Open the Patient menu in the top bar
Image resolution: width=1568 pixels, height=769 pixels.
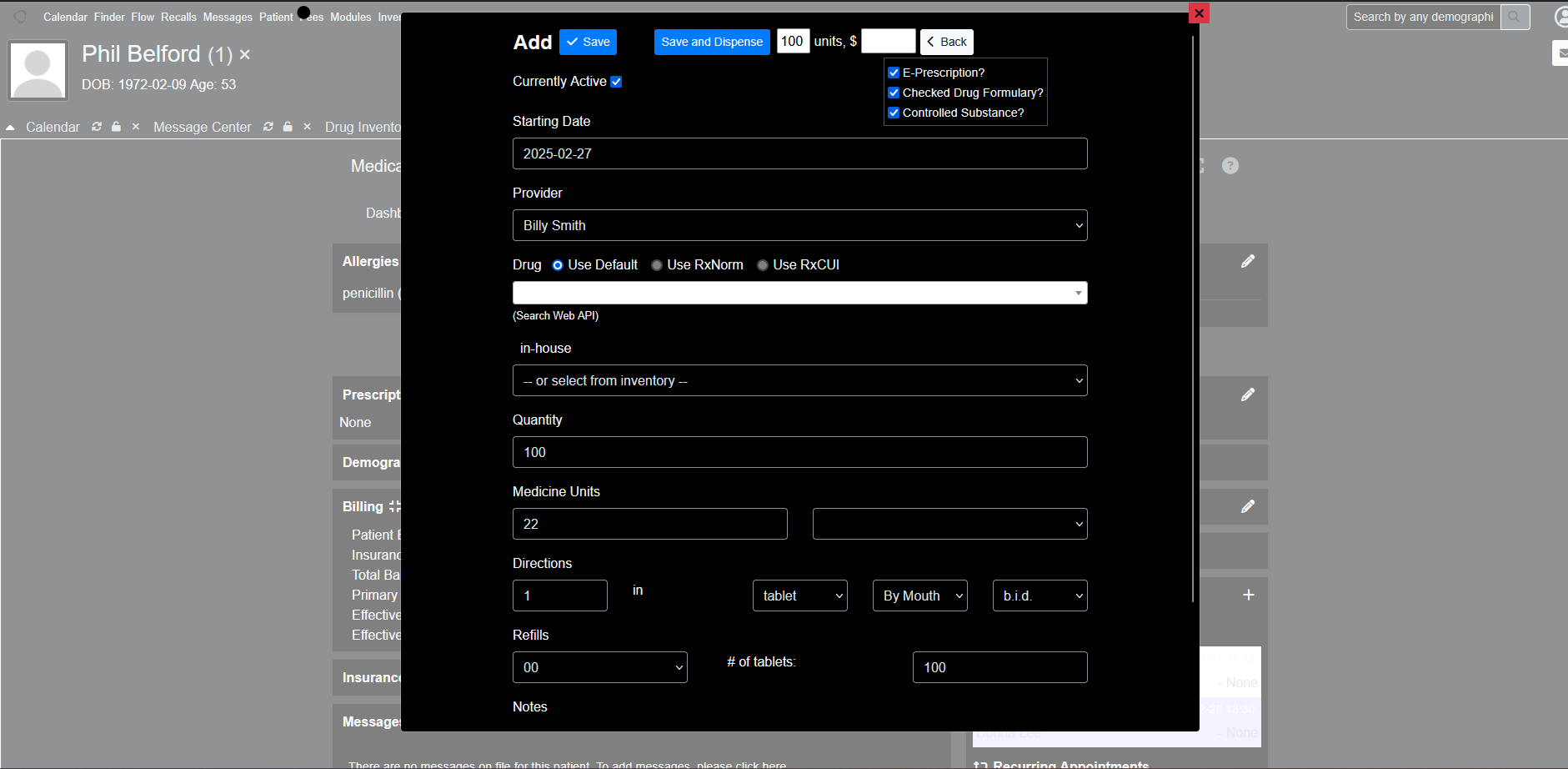tap(276, 17)
